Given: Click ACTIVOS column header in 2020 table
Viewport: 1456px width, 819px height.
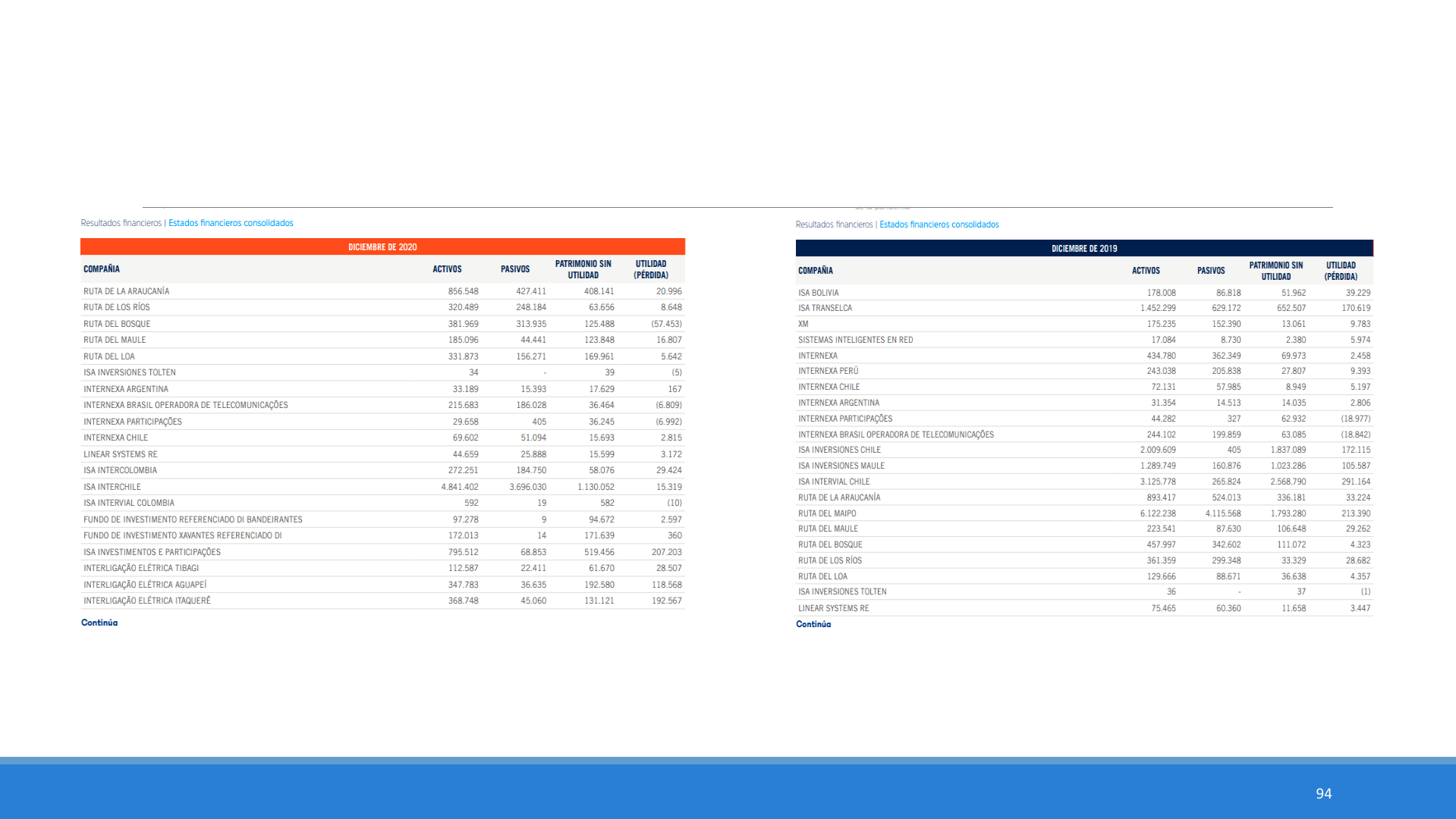Looking at the screenshot, I should pos(447,269).
